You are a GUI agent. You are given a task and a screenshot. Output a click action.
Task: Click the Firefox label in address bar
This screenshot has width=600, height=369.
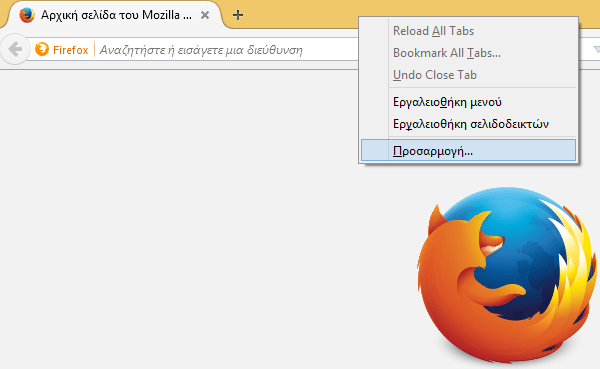click(x=70, y=50)
